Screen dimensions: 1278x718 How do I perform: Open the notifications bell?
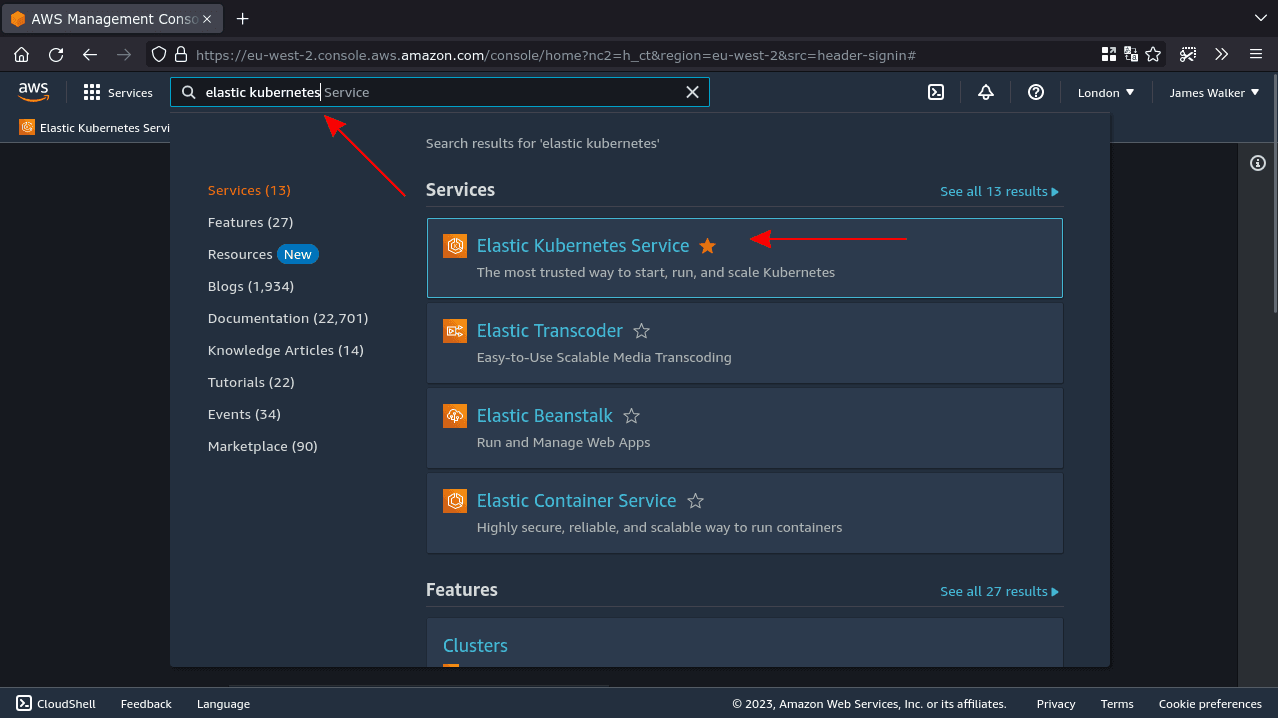click(986, 92)
